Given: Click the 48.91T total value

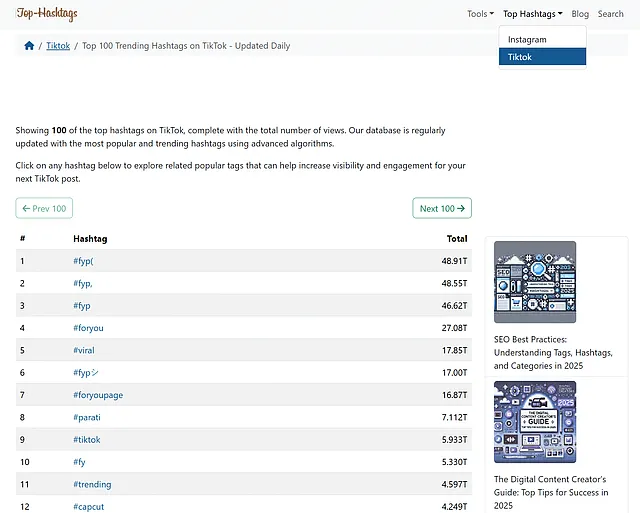Looking at the screenshot, I should click(x=454, y=261).
